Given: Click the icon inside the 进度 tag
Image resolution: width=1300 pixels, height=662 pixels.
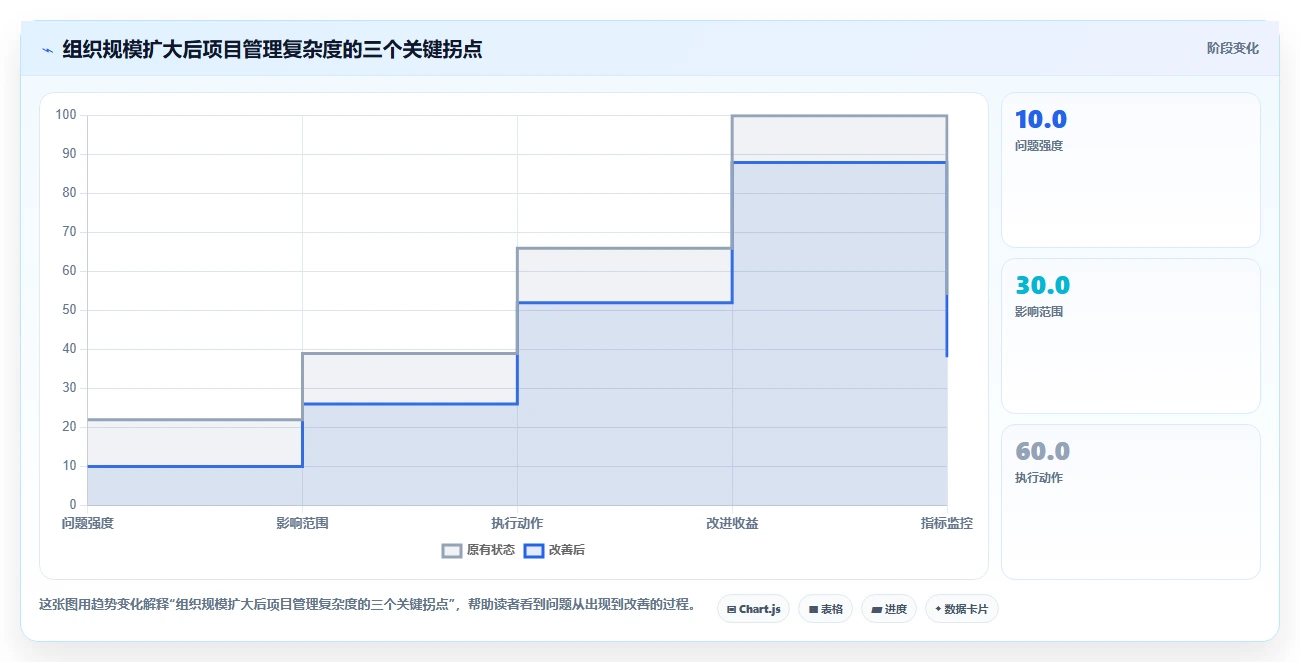Looking at the screenshot, I should tap(877, 609).
